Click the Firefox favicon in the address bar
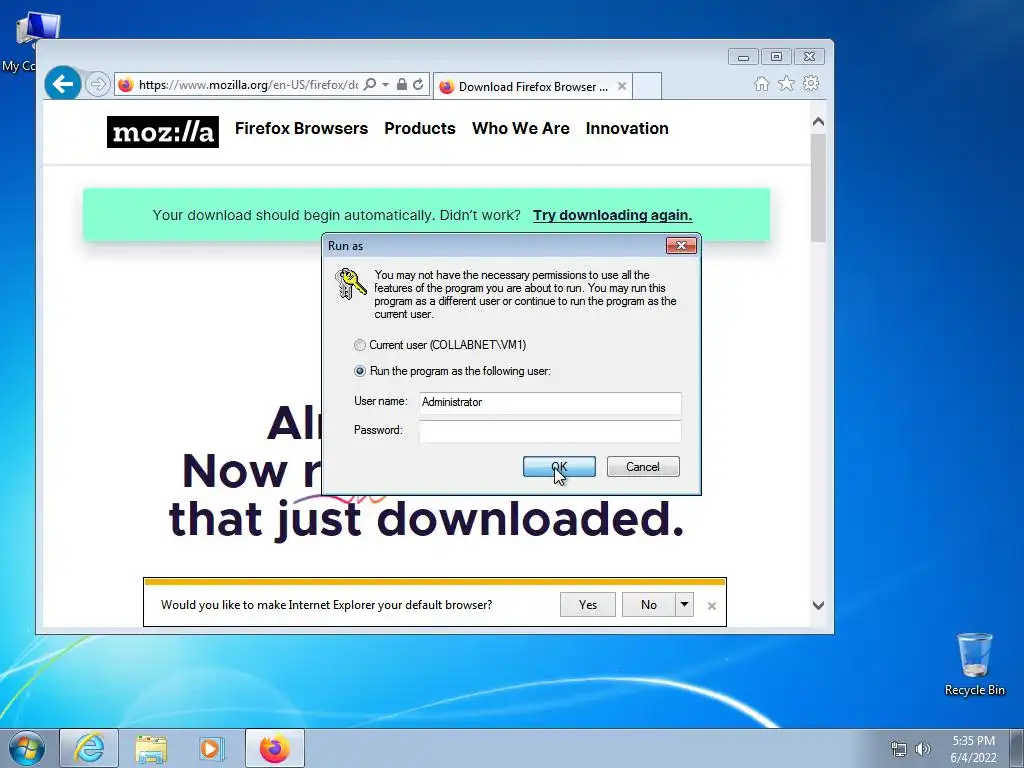 pos(126,85)
